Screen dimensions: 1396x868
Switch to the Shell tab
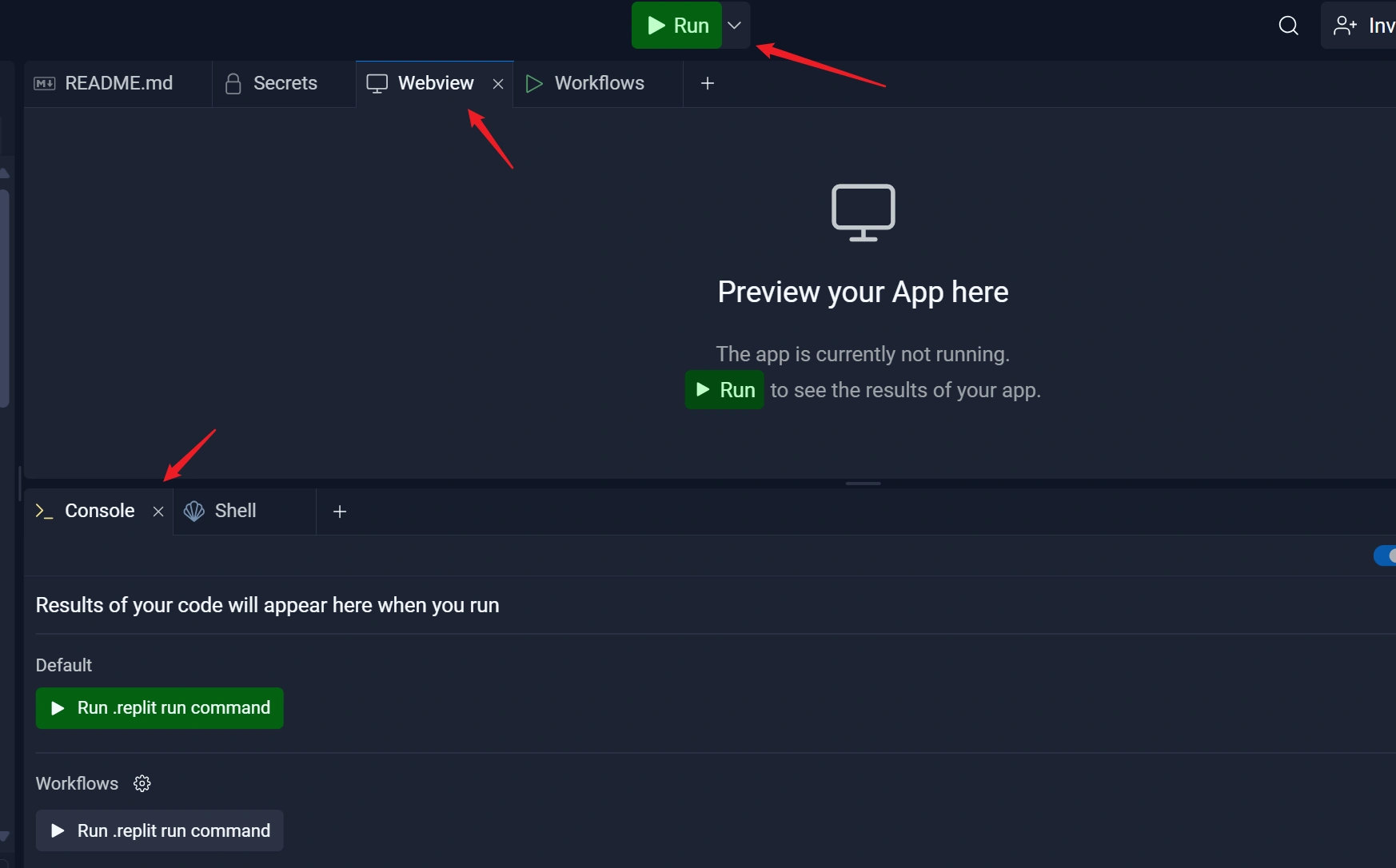click(235, 511)
